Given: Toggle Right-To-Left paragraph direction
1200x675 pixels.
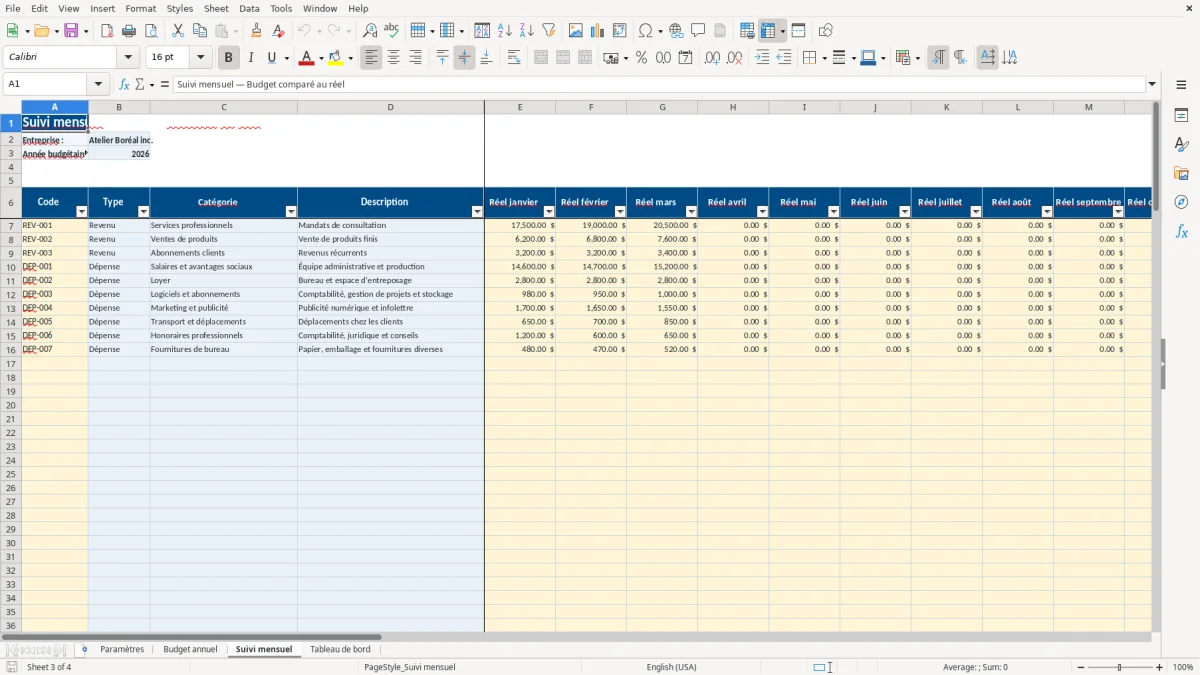Looking at the screenshot, I should (x=960, y=58).
